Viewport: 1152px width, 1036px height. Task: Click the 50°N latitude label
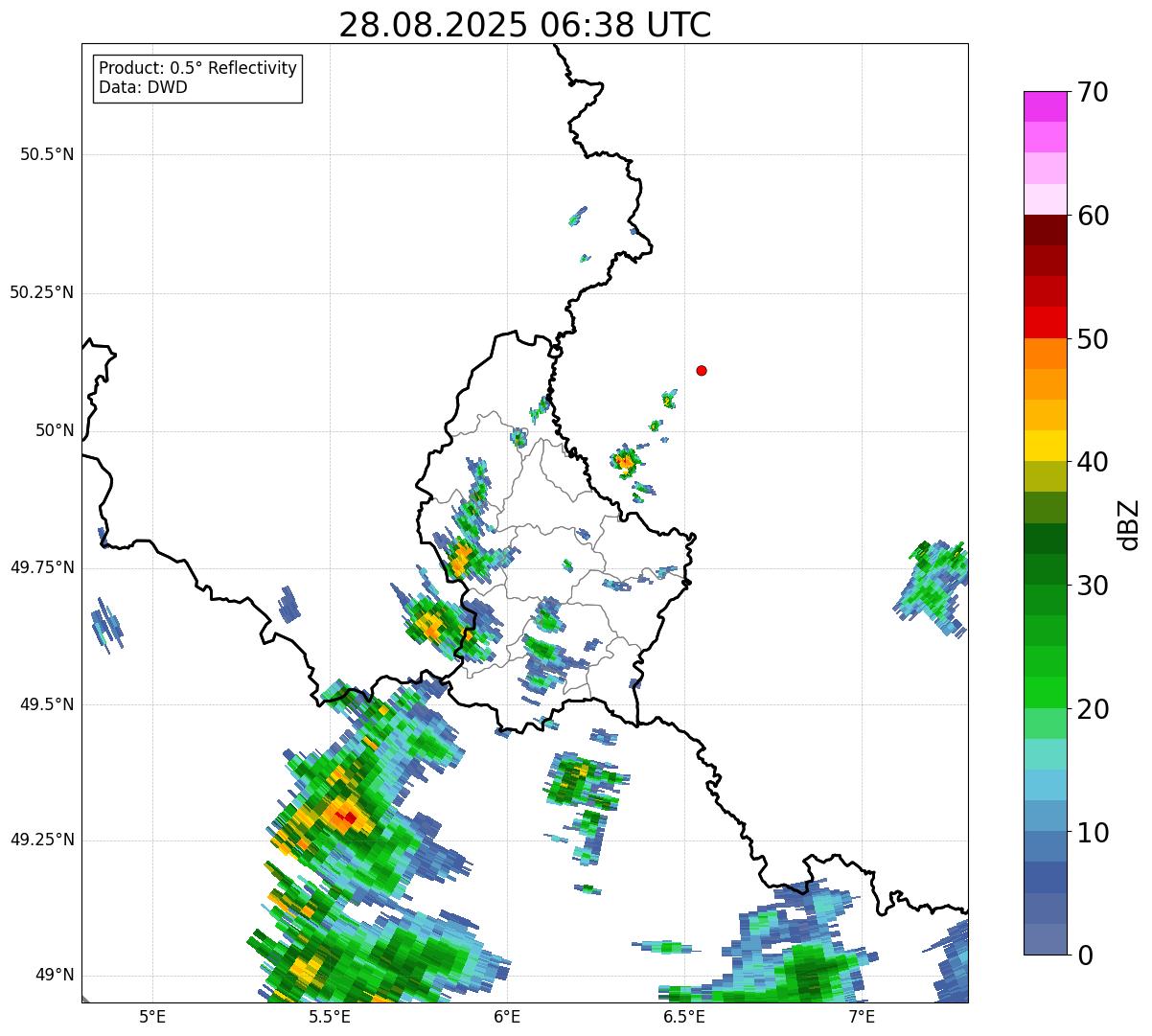click(55, 430)
